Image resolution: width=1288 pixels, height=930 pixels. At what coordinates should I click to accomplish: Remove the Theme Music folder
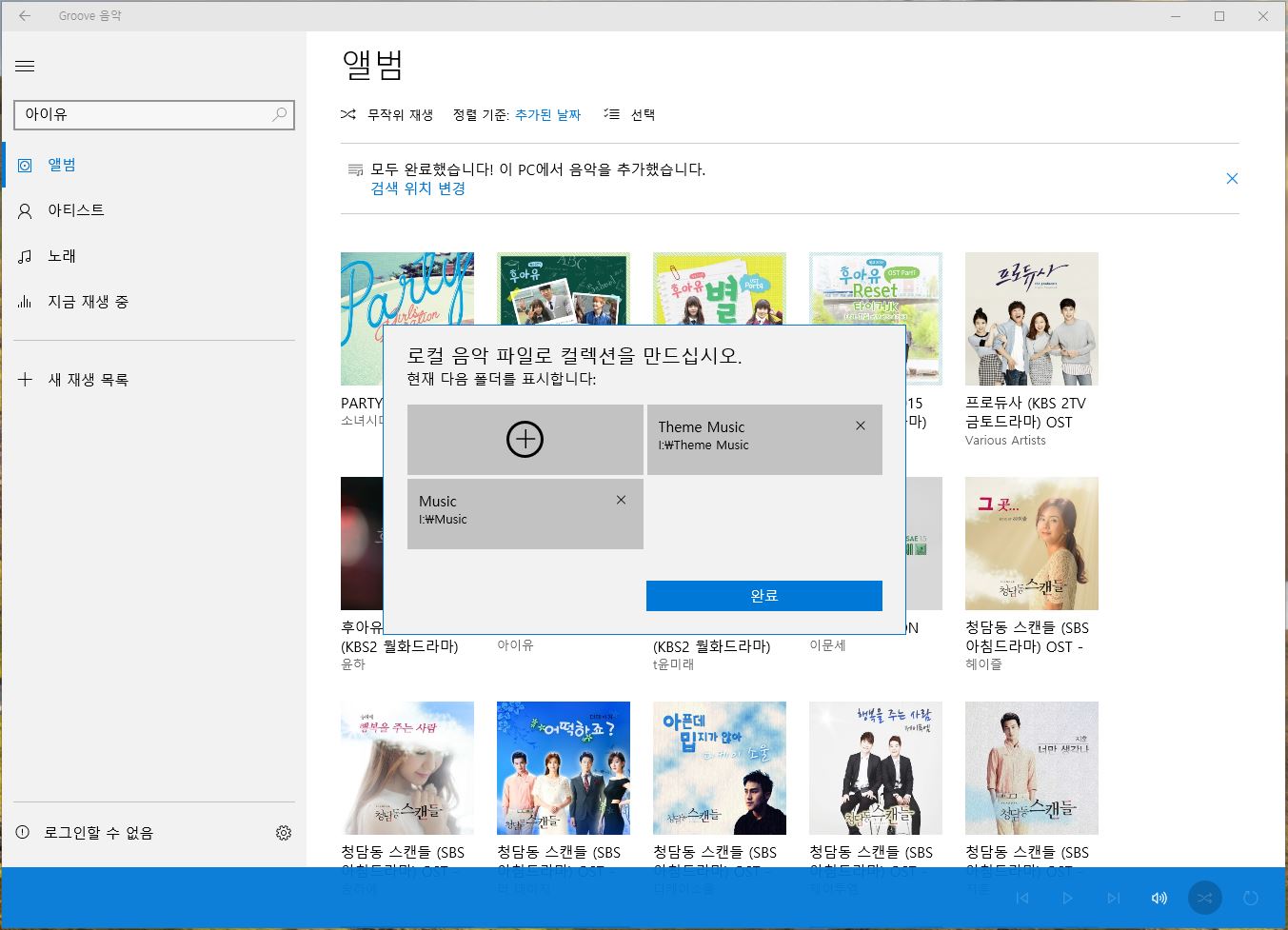[861, 425]
